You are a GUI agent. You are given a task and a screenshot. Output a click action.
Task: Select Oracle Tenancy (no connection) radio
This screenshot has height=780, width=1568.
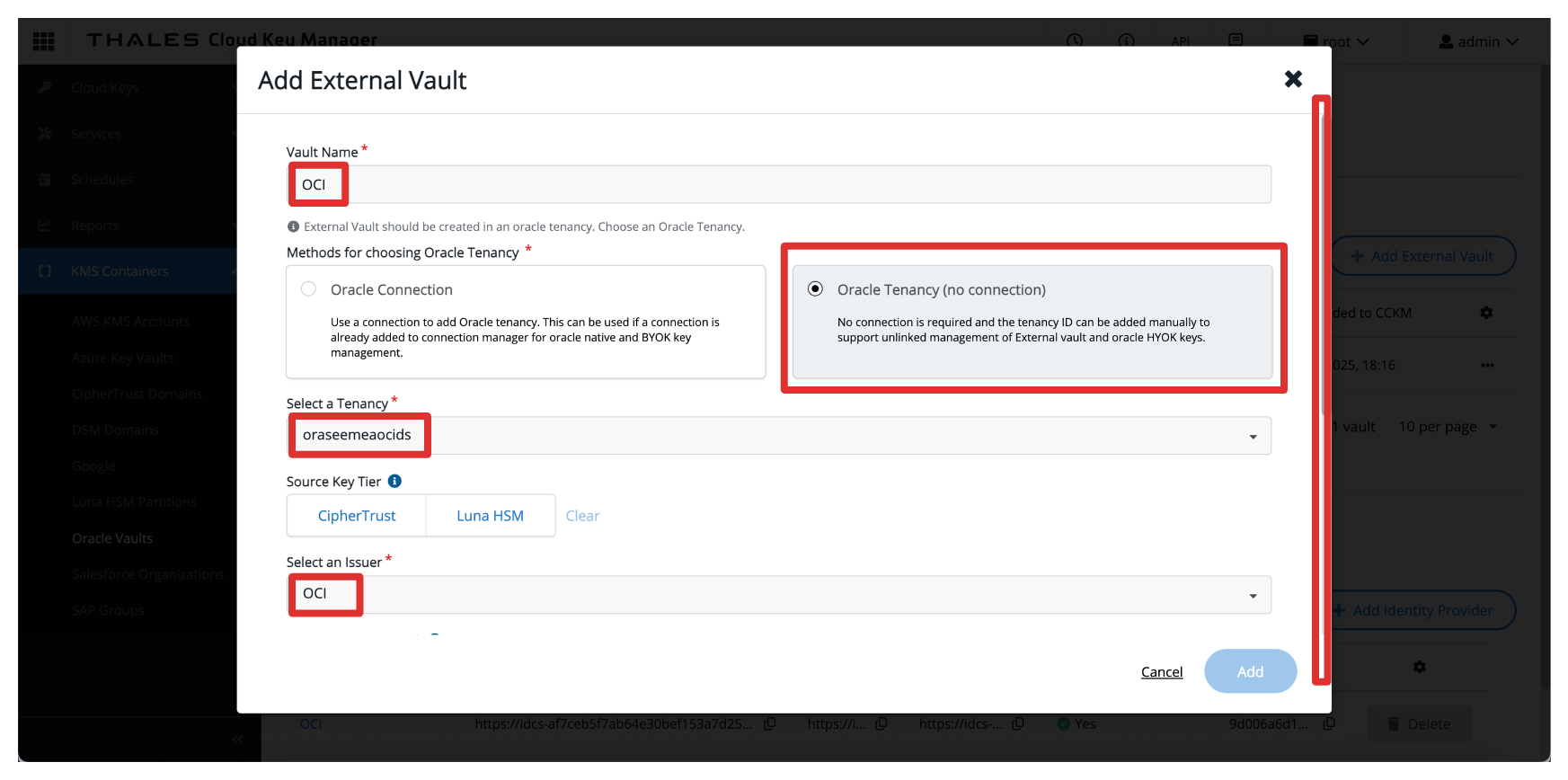point(815,289)
